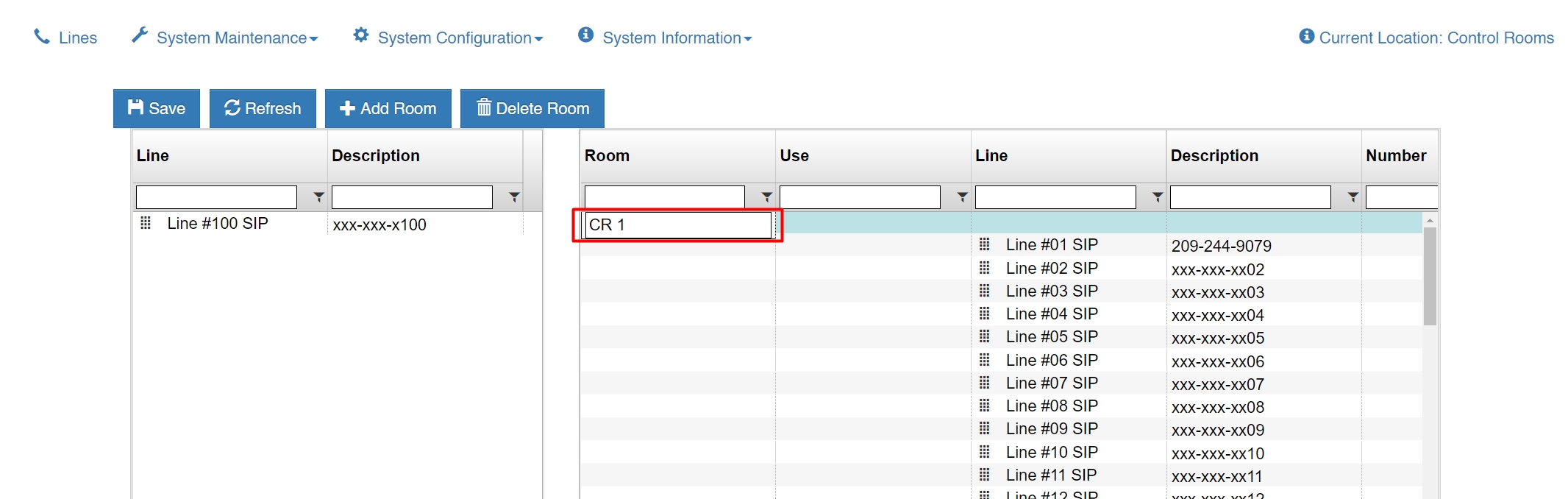Select description xxx-xxx-xx03
This screenshot has height=499, width=1568.
(x=1218, y=293)
